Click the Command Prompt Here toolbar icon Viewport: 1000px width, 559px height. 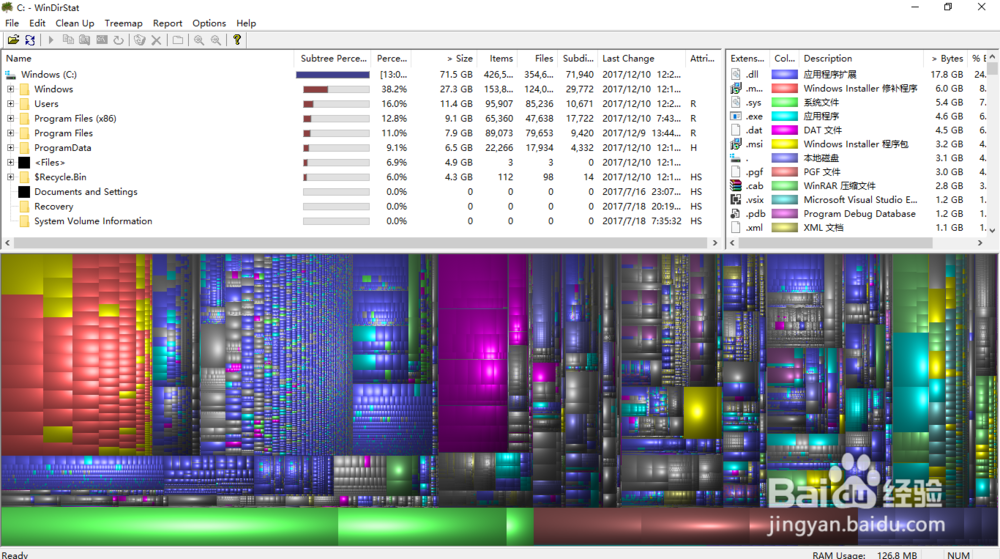[101, 40]
